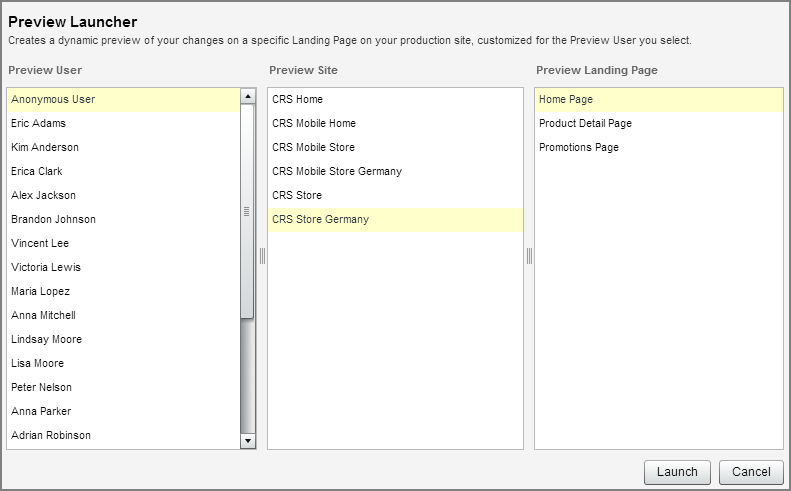Screen dimensions: 791x491
Task: Choose Adrian Robinson from the user list
Action: click(51, 436)
